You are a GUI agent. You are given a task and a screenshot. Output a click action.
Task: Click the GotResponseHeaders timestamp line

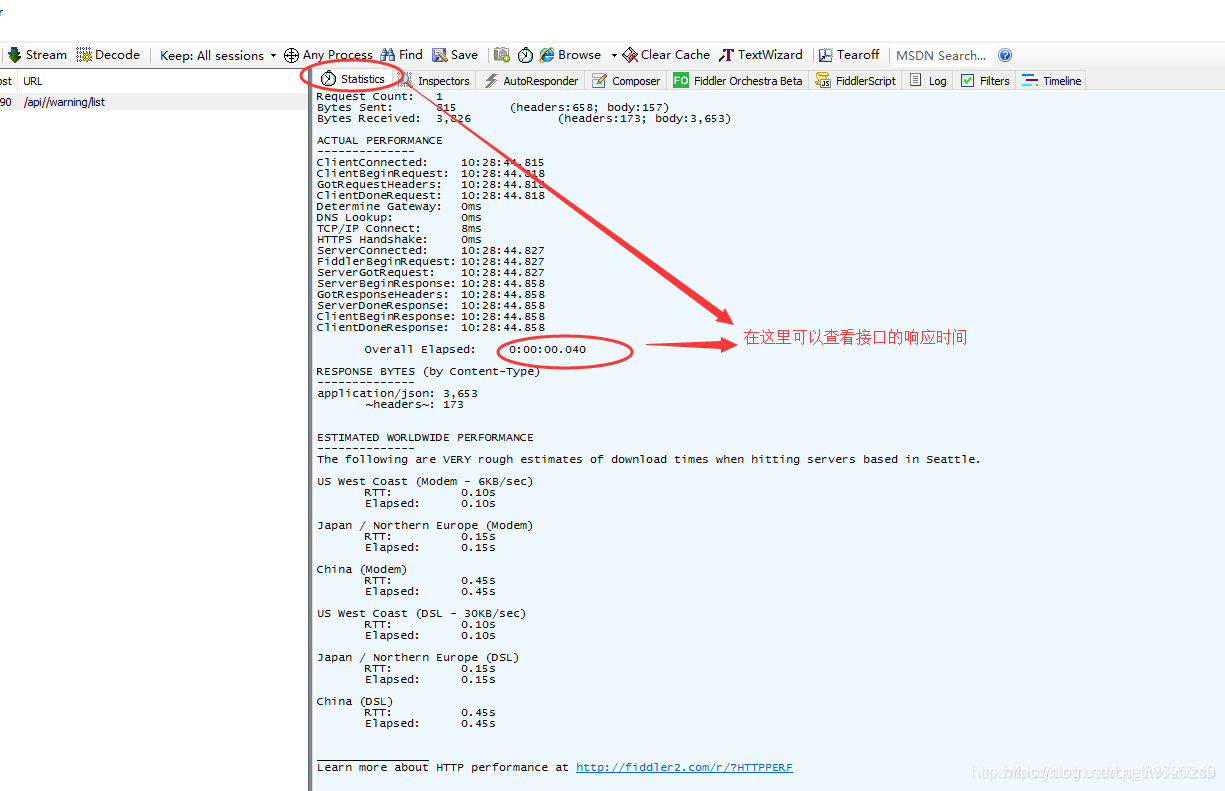(x=431, y=295)
